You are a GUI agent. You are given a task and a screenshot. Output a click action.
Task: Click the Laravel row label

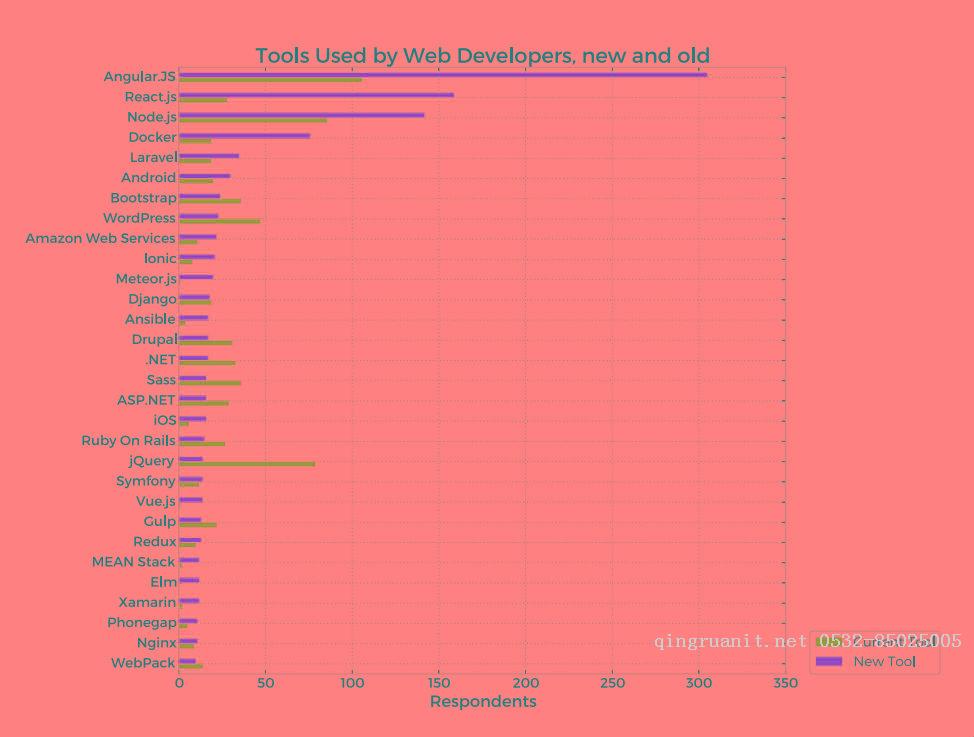(x=153, y=157)
